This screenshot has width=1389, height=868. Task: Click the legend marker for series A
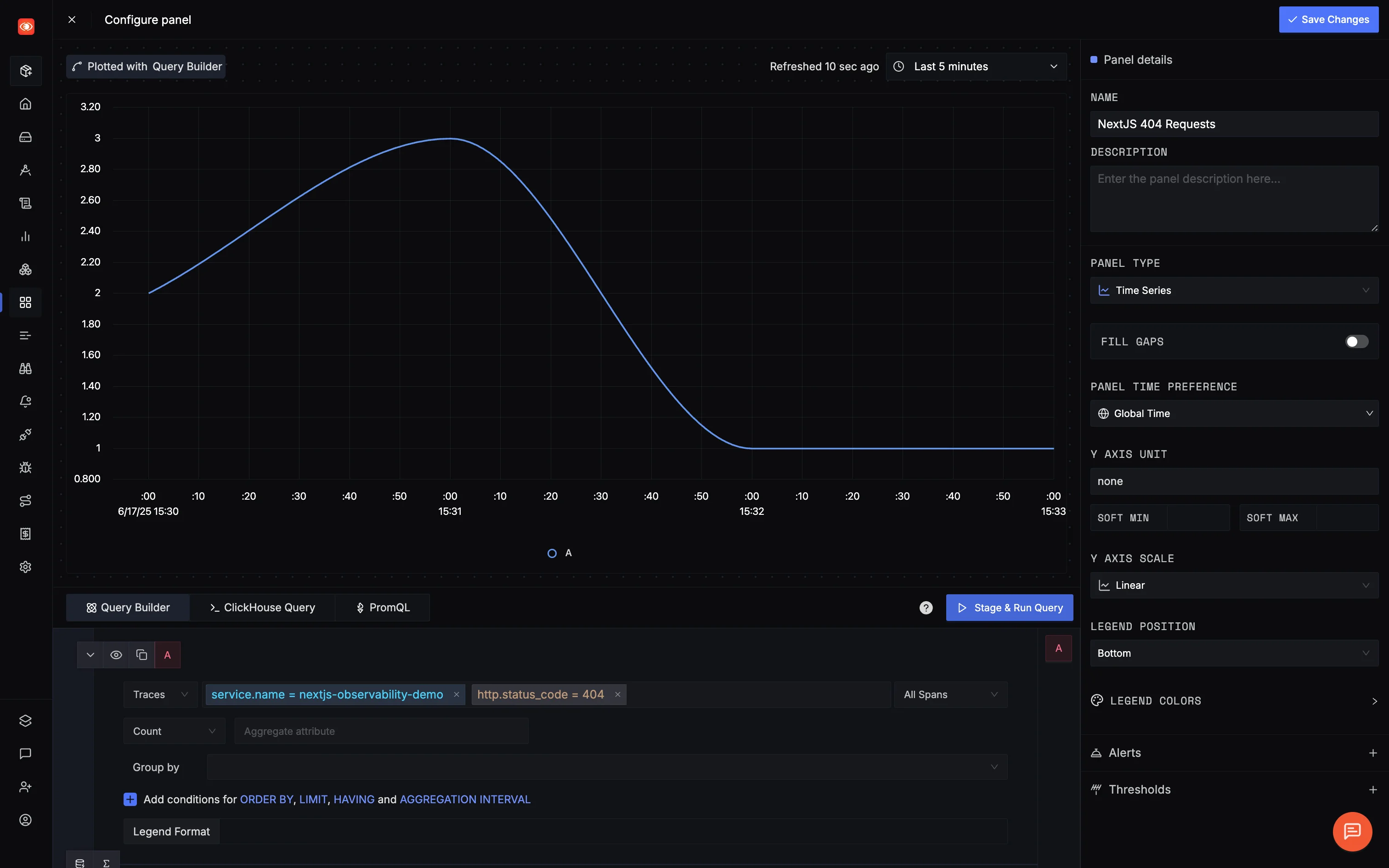552,553
